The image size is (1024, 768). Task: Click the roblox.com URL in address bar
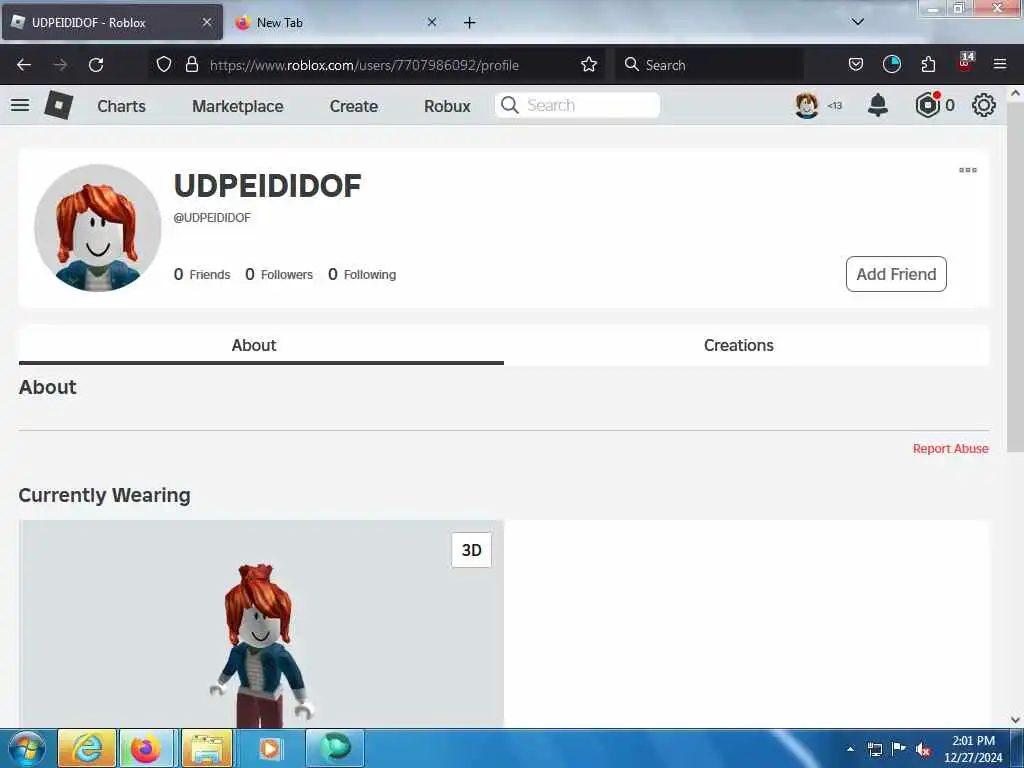click(x=364, y=65)
